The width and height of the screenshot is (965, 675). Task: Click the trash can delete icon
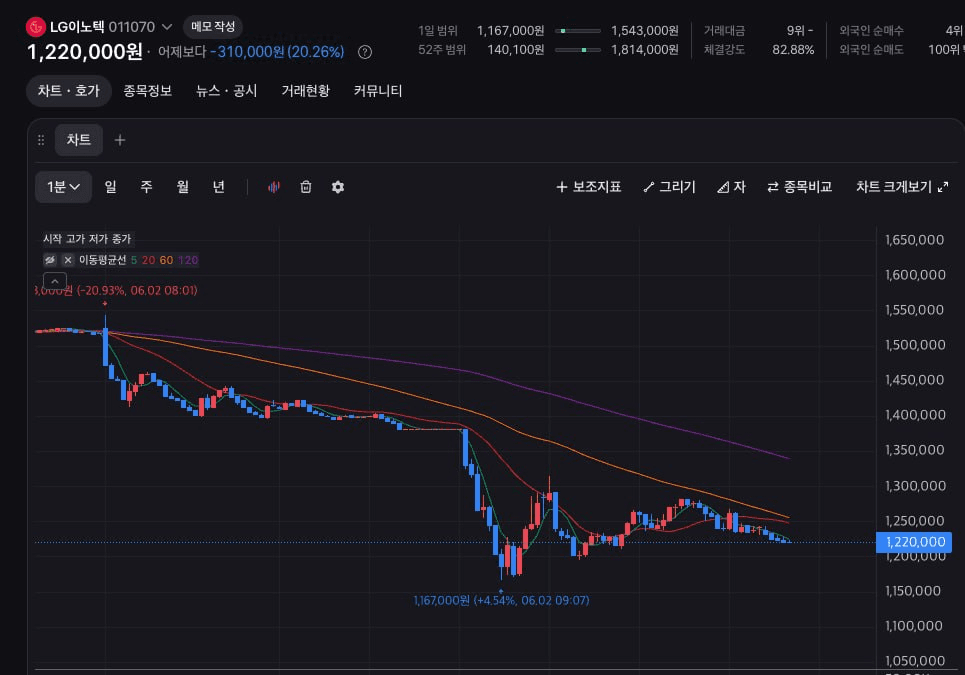306,187
